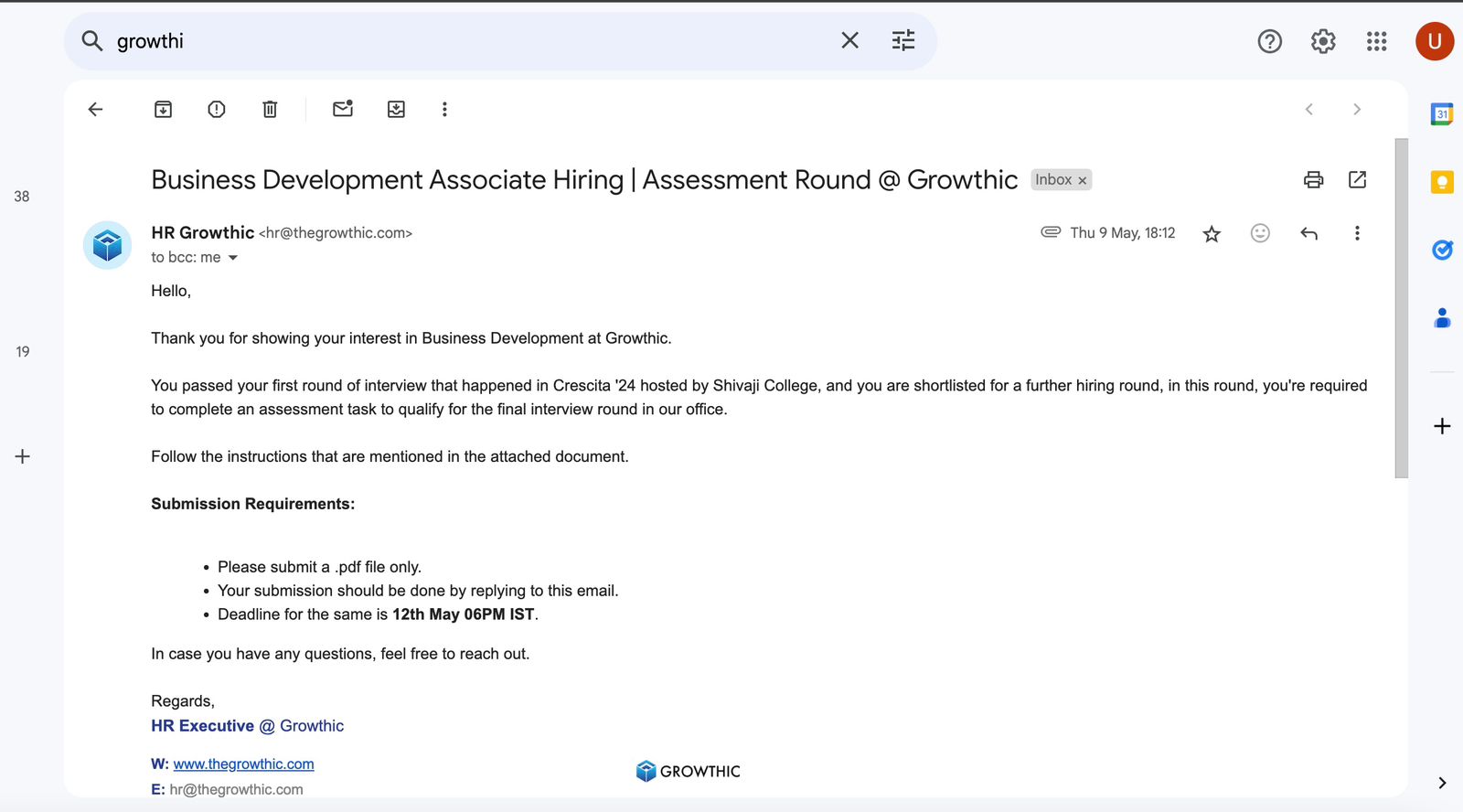
Task: Click the timestamp 'Thu 9 May, 18:12'
Action: click(x=1123, y=233)
